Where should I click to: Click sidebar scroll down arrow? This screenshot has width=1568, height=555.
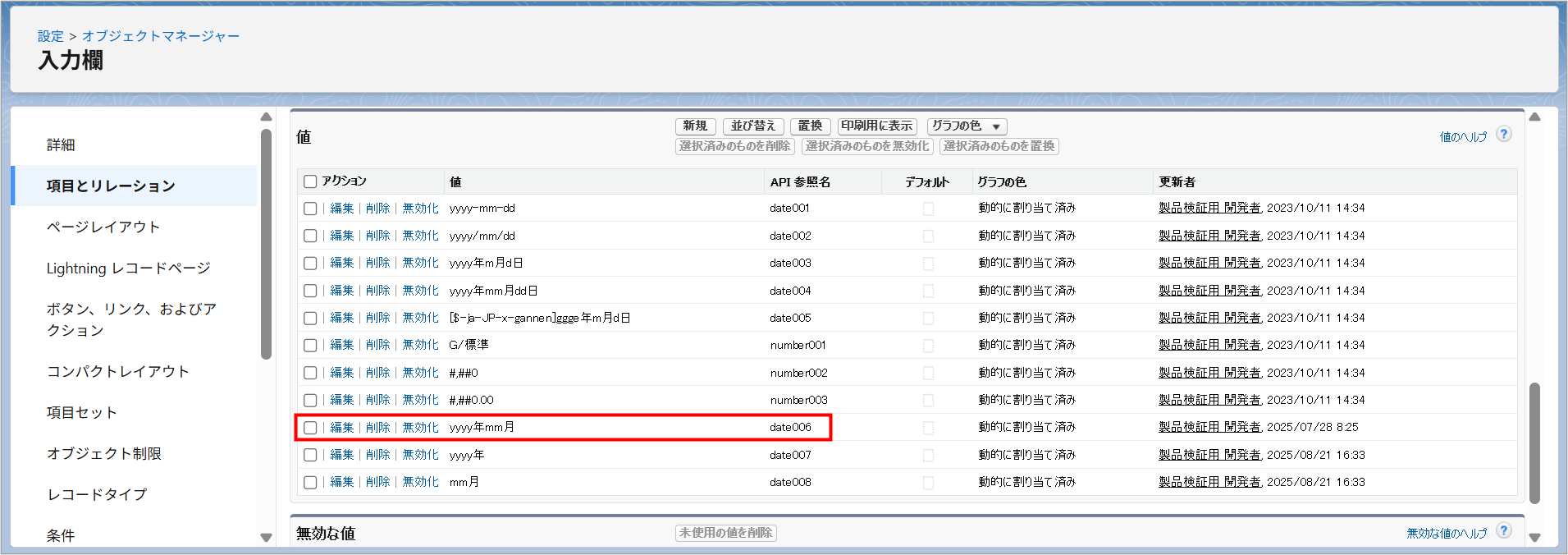[x=266, y=538]
